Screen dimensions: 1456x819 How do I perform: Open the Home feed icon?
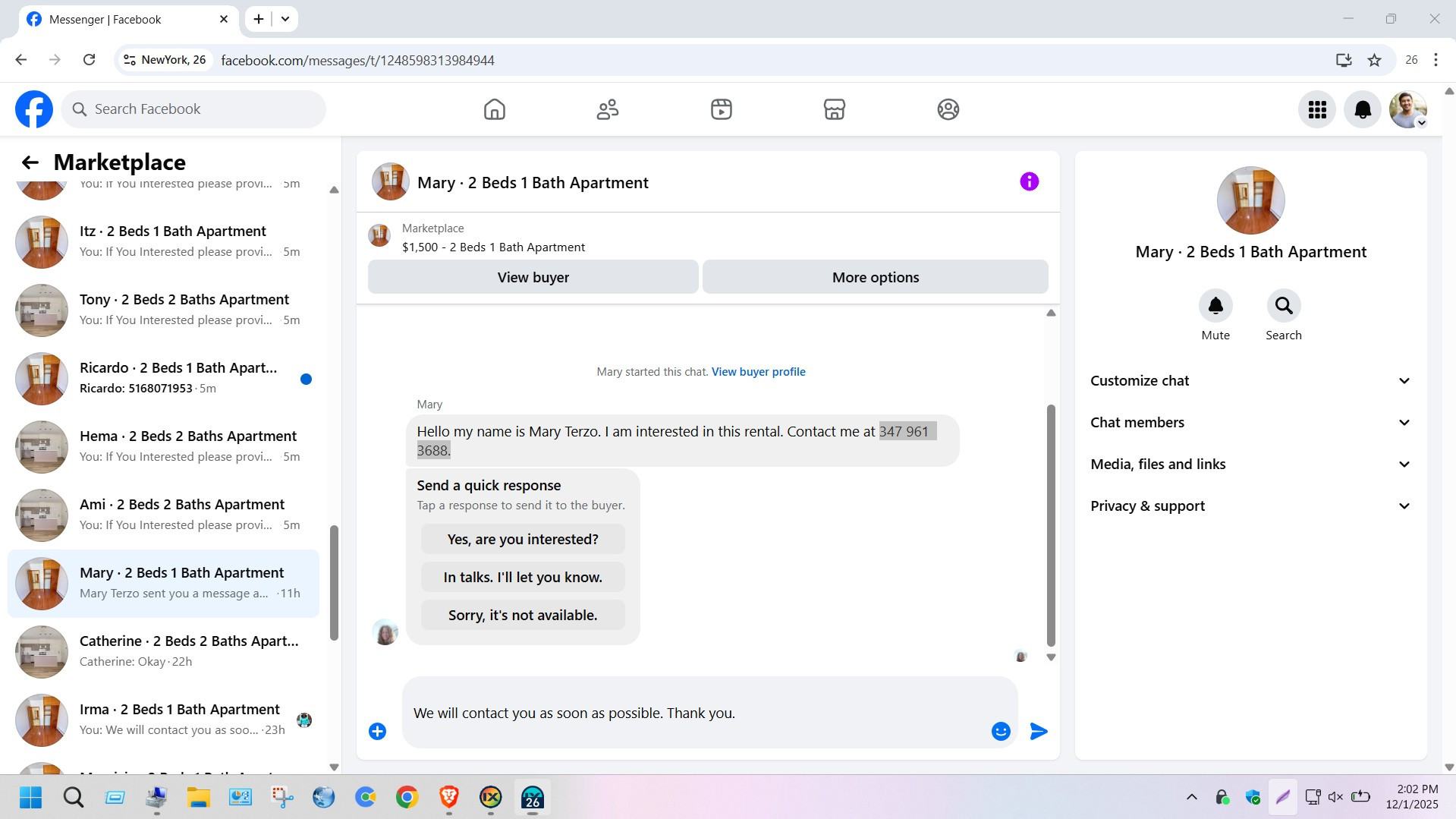(495, 109)
